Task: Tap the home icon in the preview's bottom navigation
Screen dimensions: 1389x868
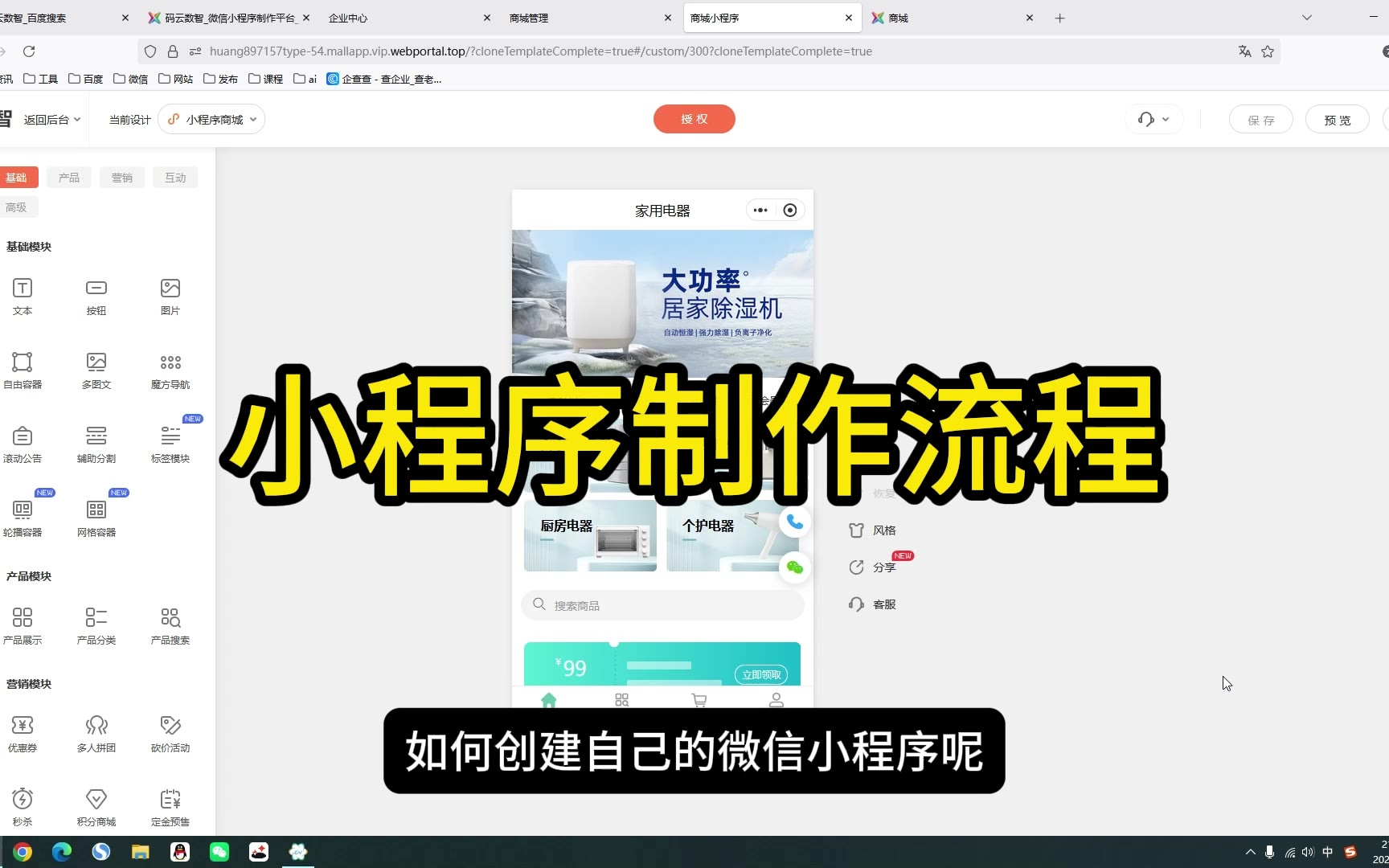Action: [x=549, y=700]
